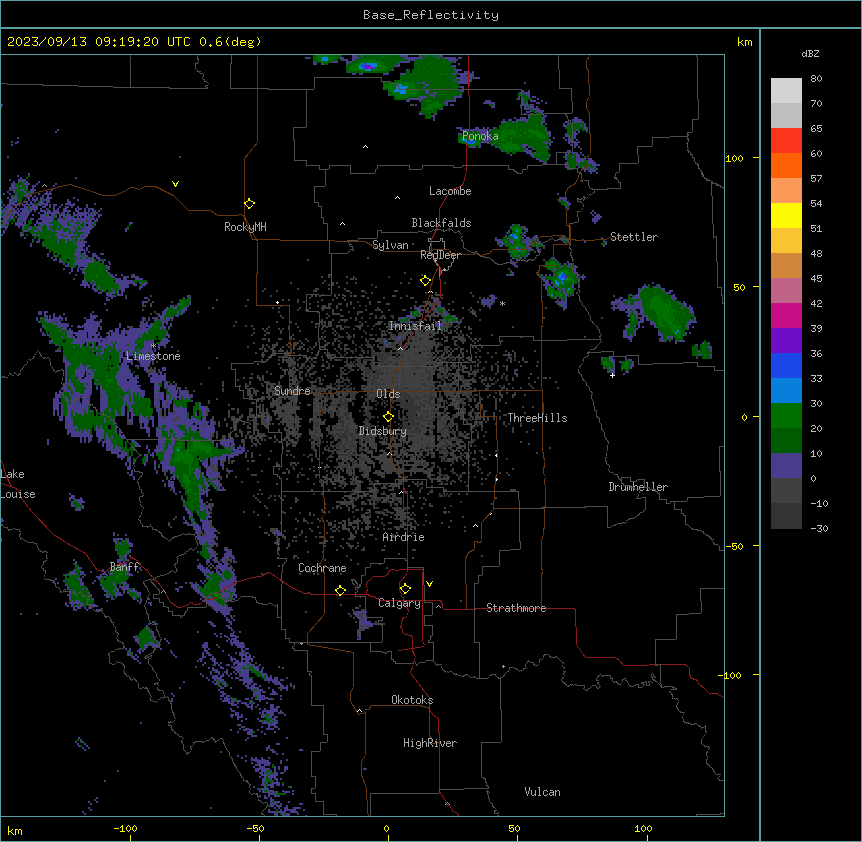Screen dimensions: 862x842
Task: Click the Blackfalds label
Action: [441, 223]
